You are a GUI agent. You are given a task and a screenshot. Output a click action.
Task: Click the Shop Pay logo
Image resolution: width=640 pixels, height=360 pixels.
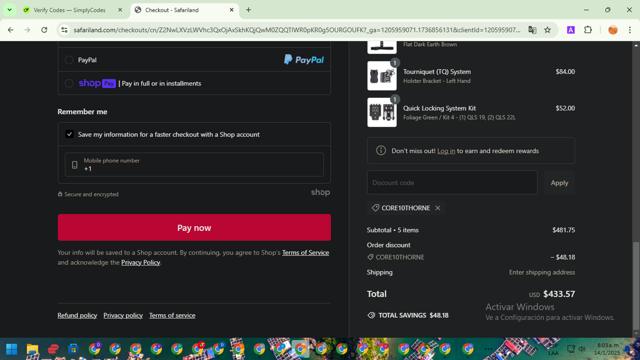[x=97, y=83]
